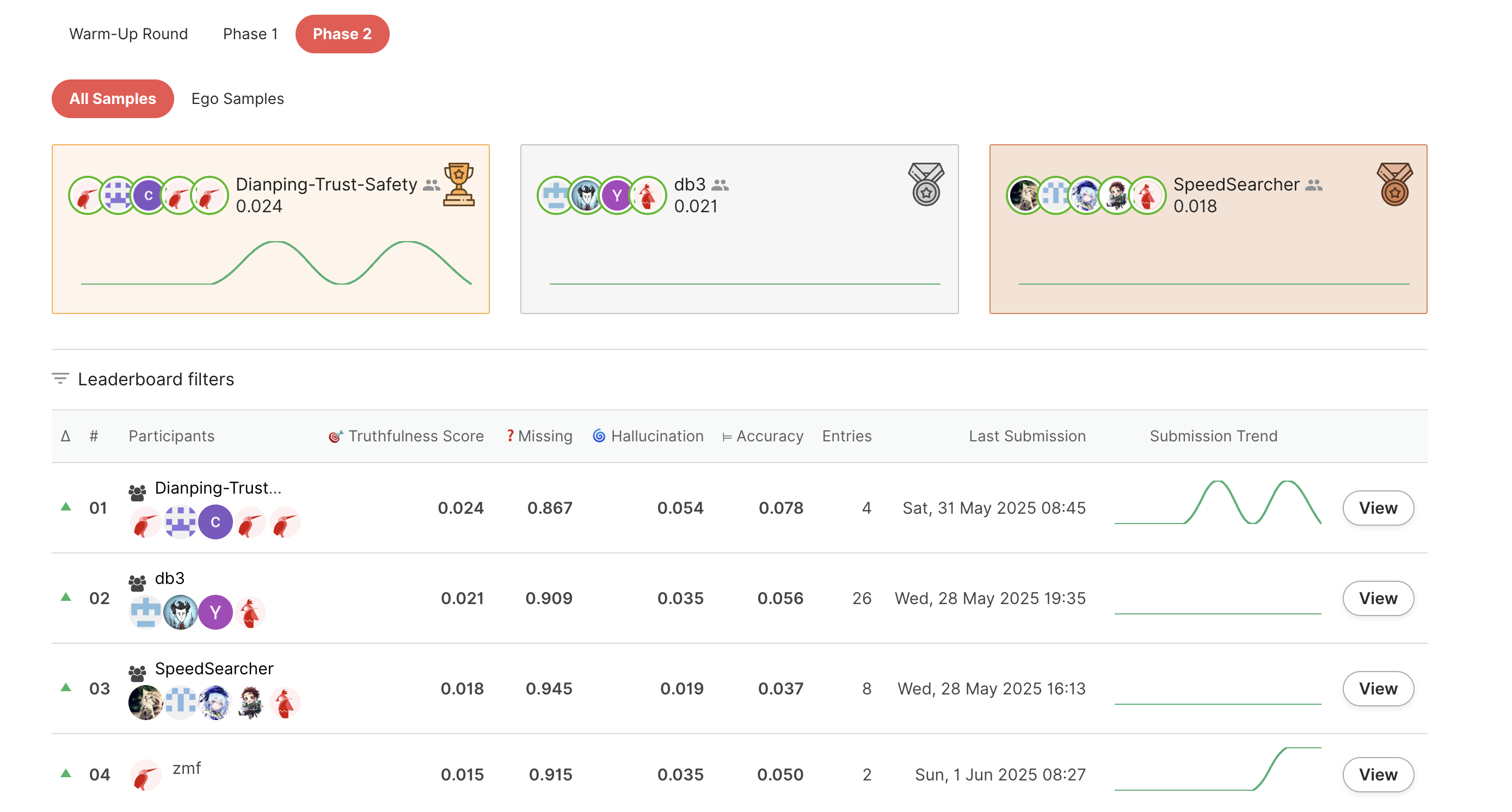Click the gold trophy icon on the first-place card

point(458,184)
